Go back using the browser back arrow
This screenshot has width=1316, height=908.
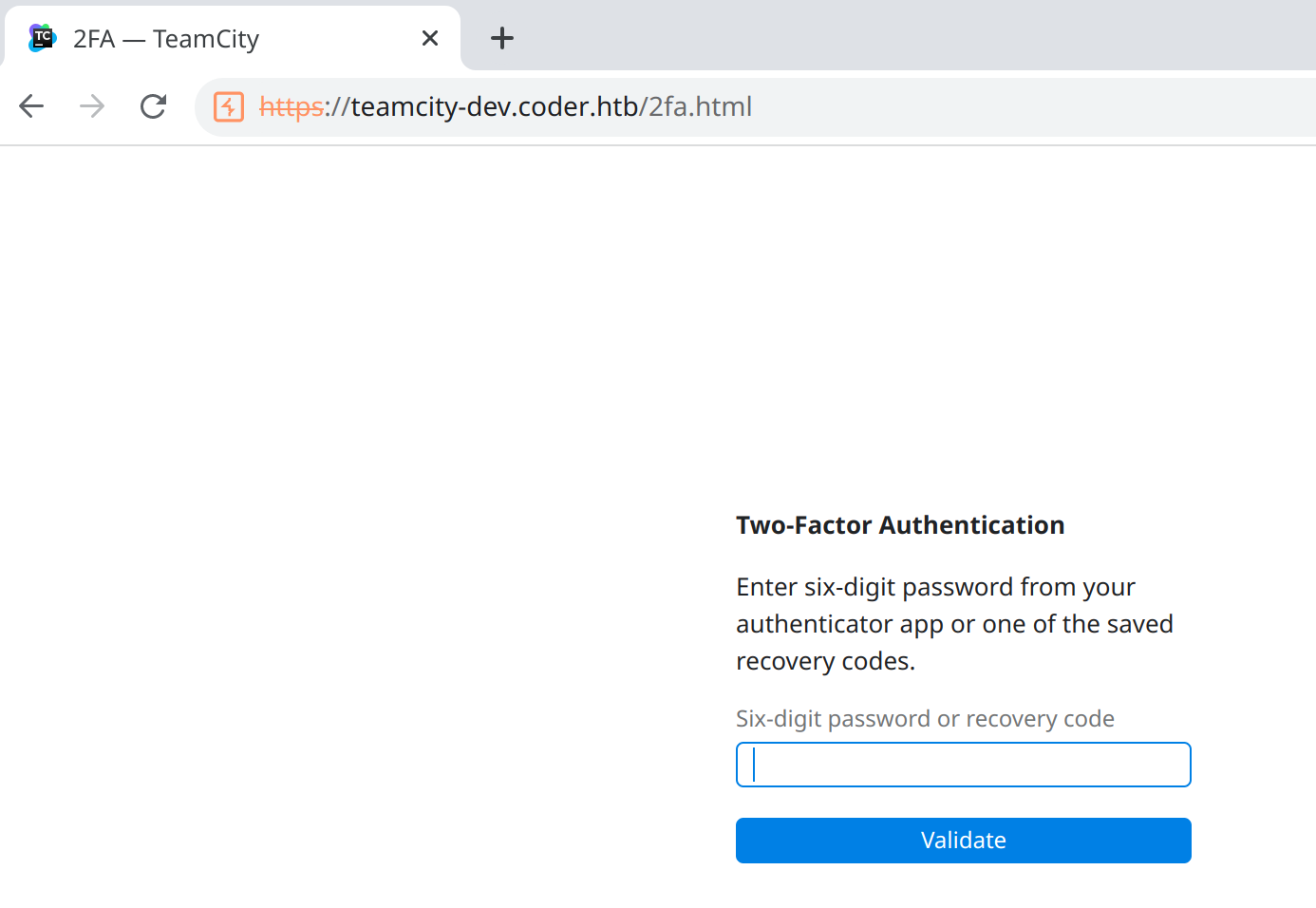point(31,106)
